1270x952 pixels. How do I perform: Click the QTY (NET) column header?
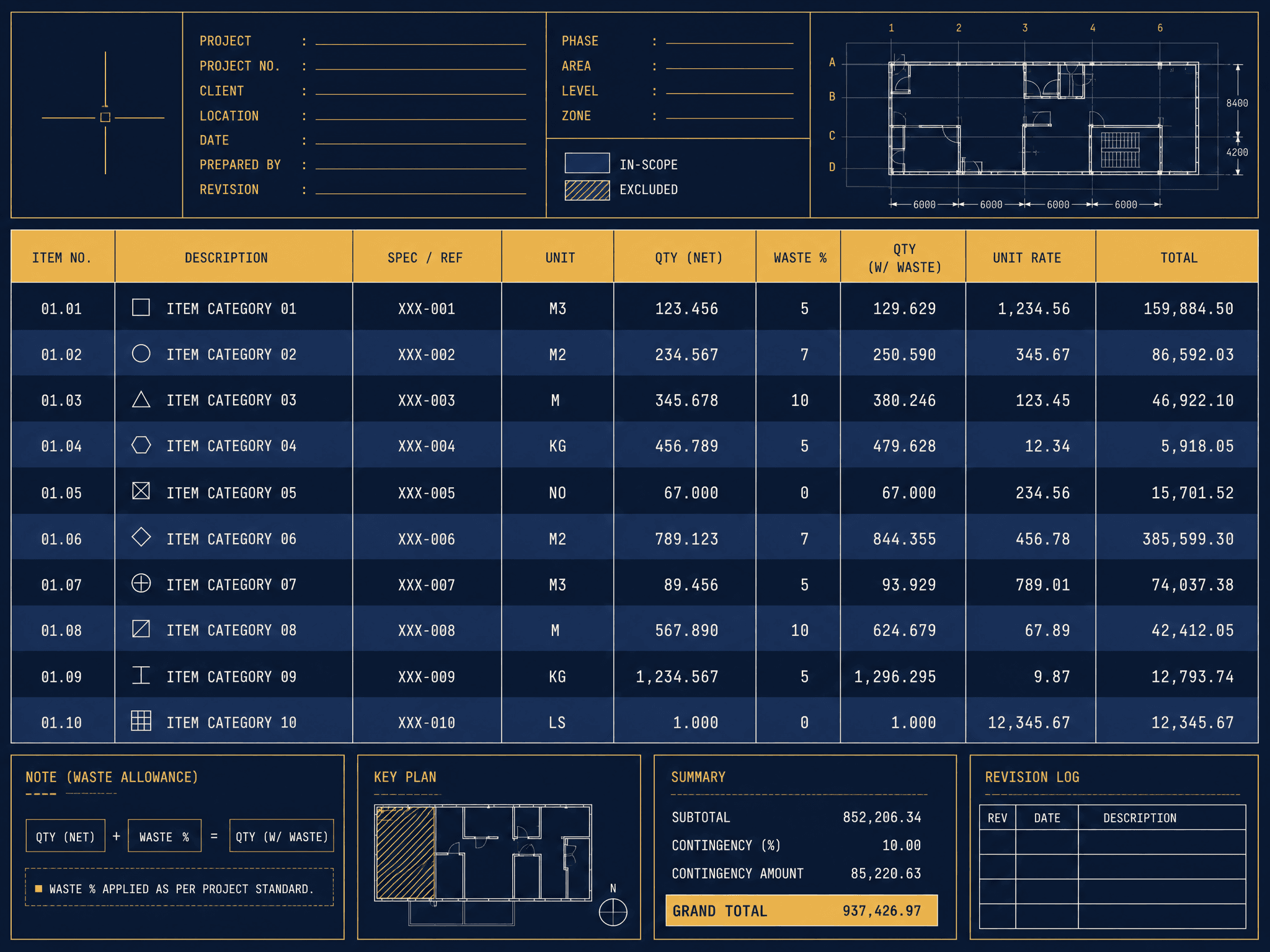pos(685,257)
